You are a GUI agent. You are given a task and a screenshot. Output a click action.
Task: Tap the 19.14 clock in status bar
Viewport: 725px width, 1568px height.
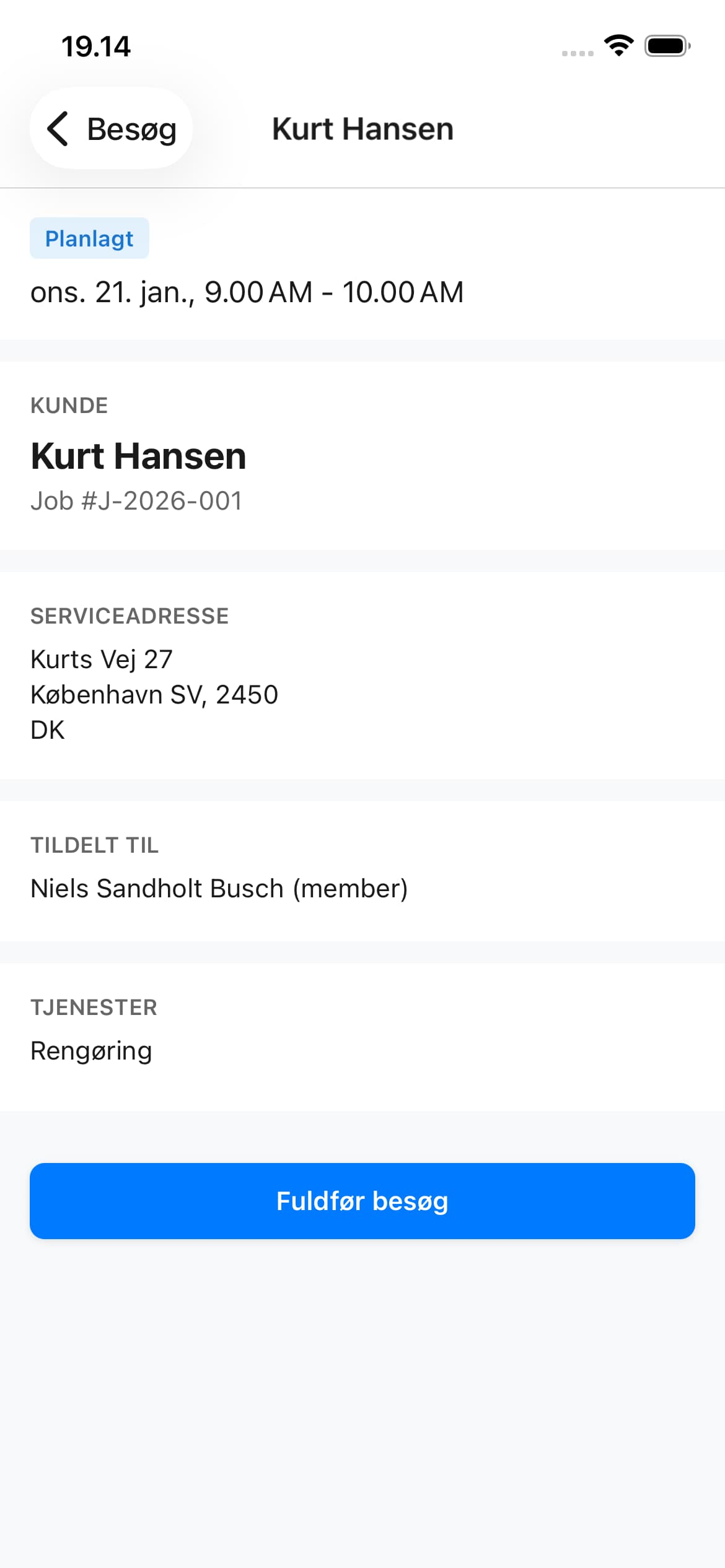[96, 46]
